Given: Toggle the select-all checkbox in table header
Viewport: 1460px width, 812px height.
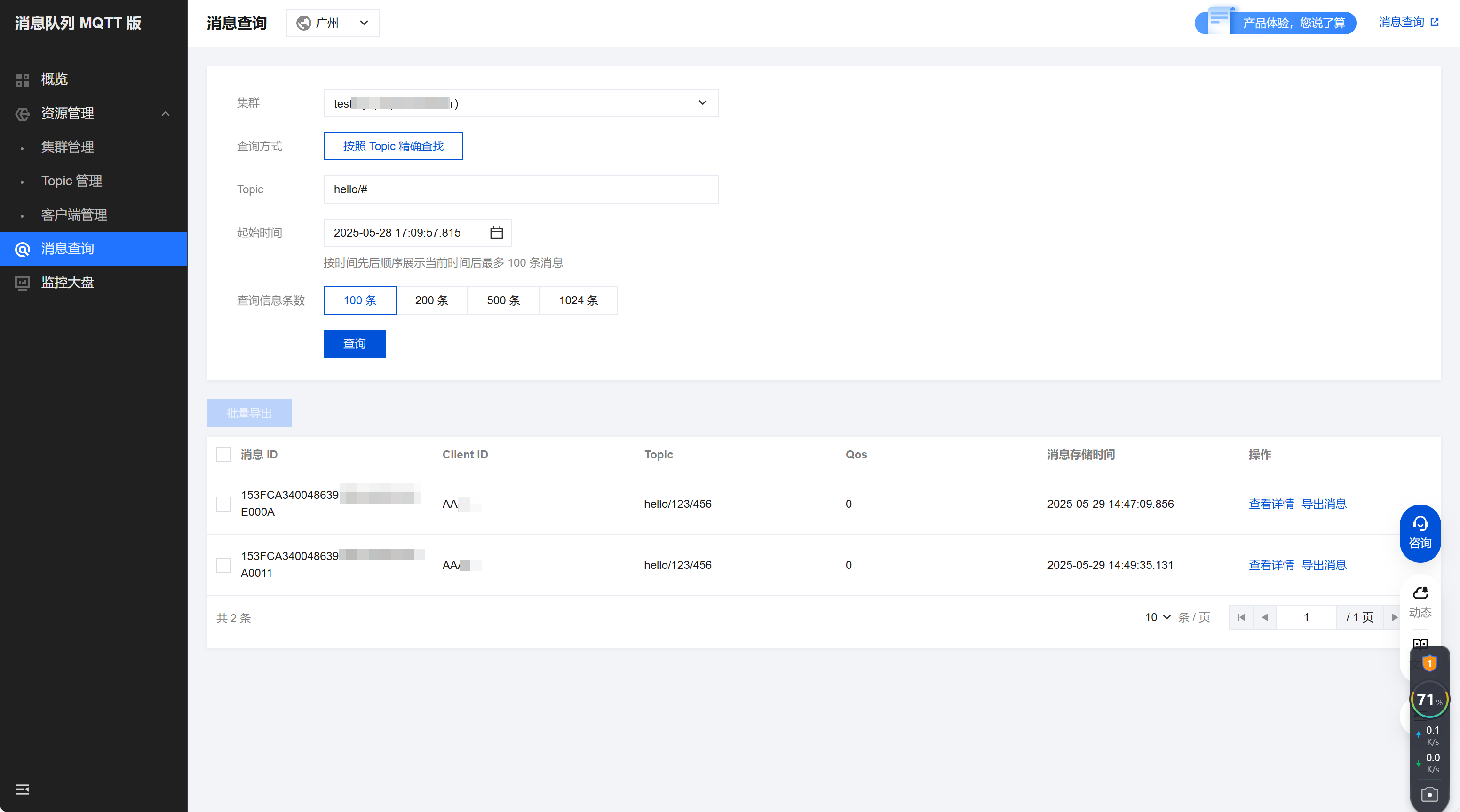Looking at the screenshot, I should (x=224, y=455).
